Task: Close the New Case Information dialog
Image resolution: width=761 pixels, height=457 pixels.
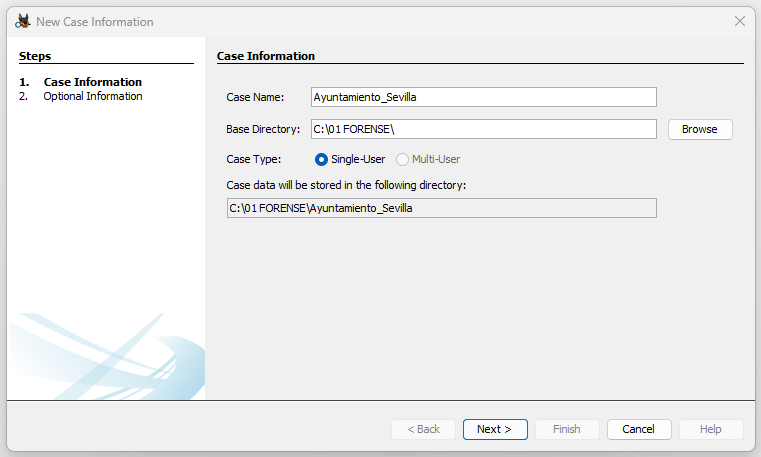Action: [740, 21]
